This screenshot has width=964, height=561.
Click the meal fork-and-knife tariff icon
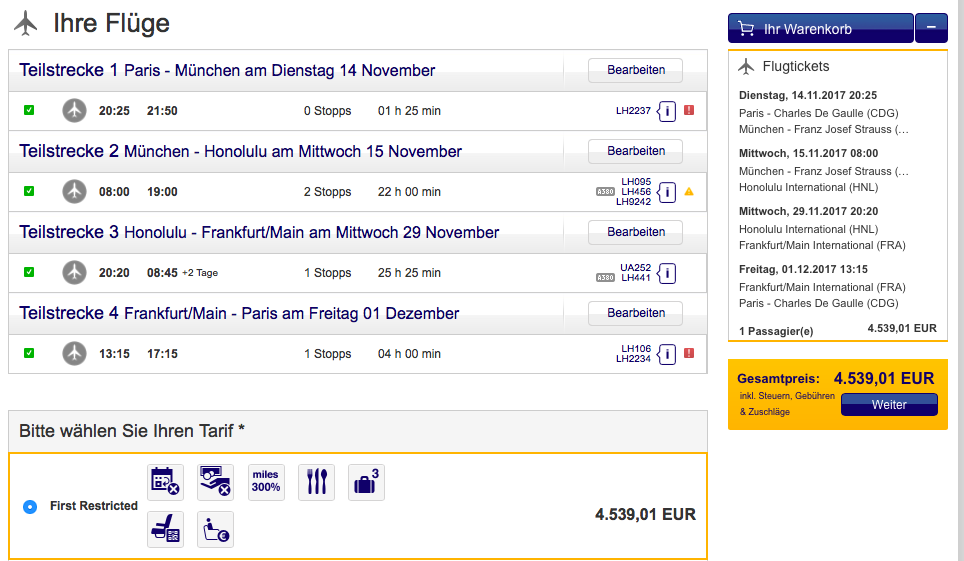point(316,482)
